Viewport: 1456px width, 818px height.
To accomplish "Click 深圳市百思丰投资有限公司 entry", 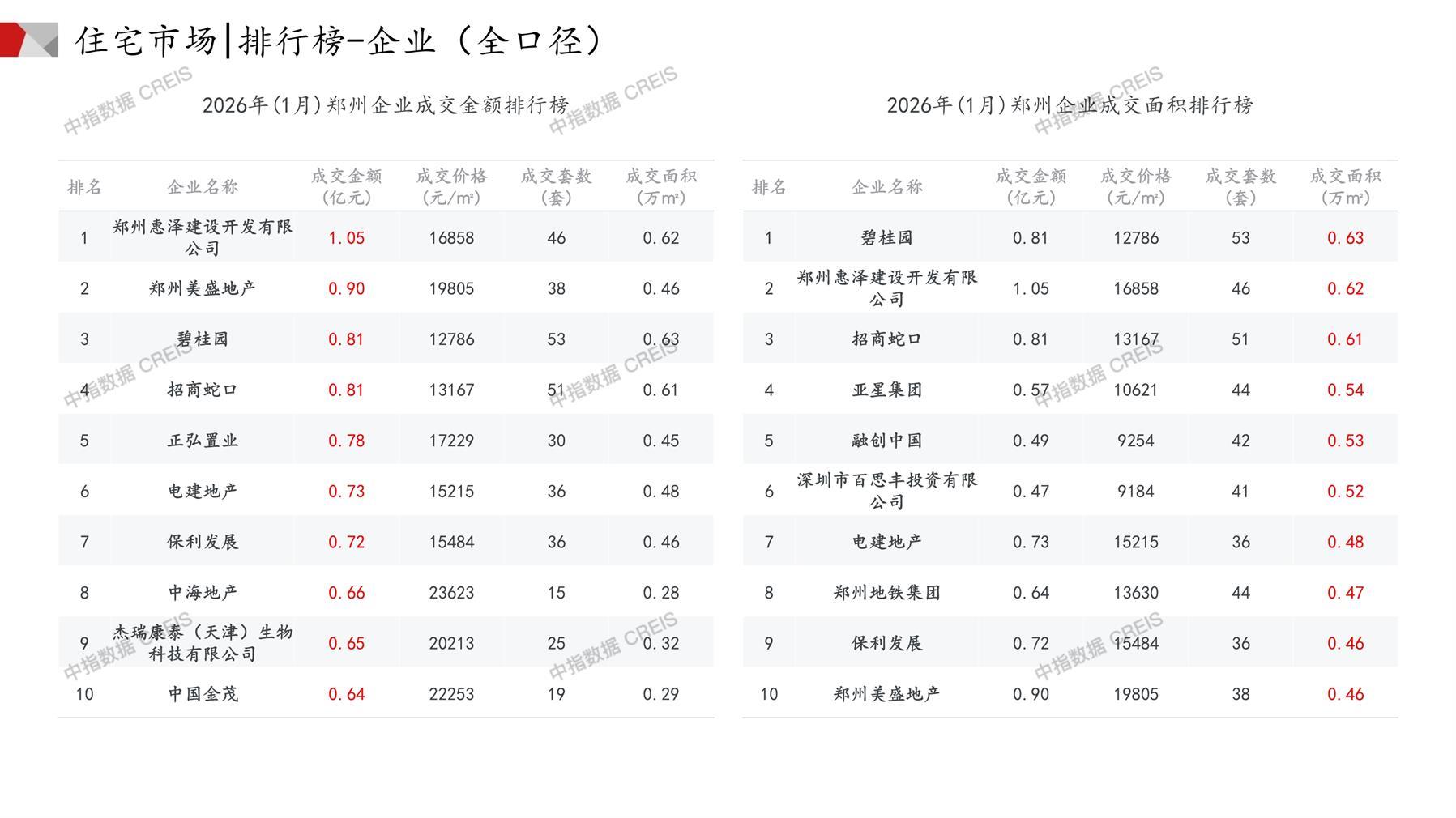I will point(887,491).
